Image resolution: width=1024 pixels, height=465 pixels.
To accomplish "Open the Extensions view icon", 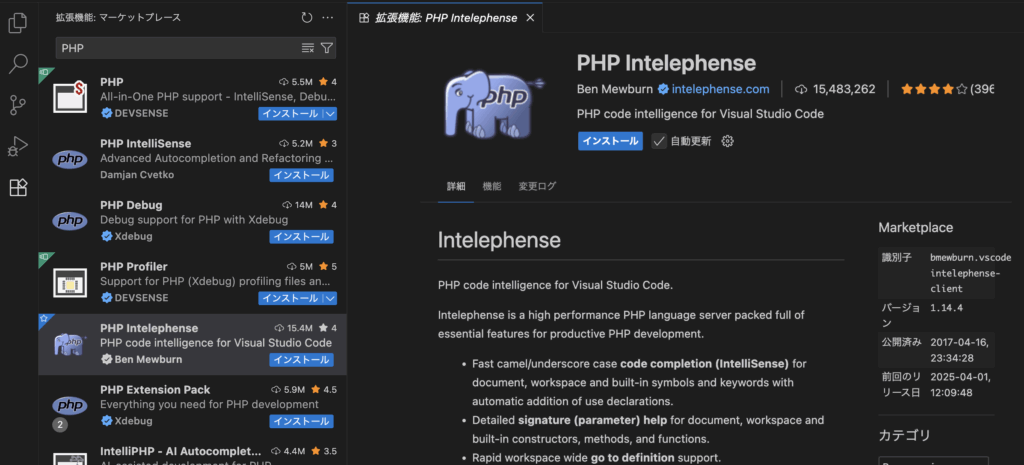I will tap(18, 188).
